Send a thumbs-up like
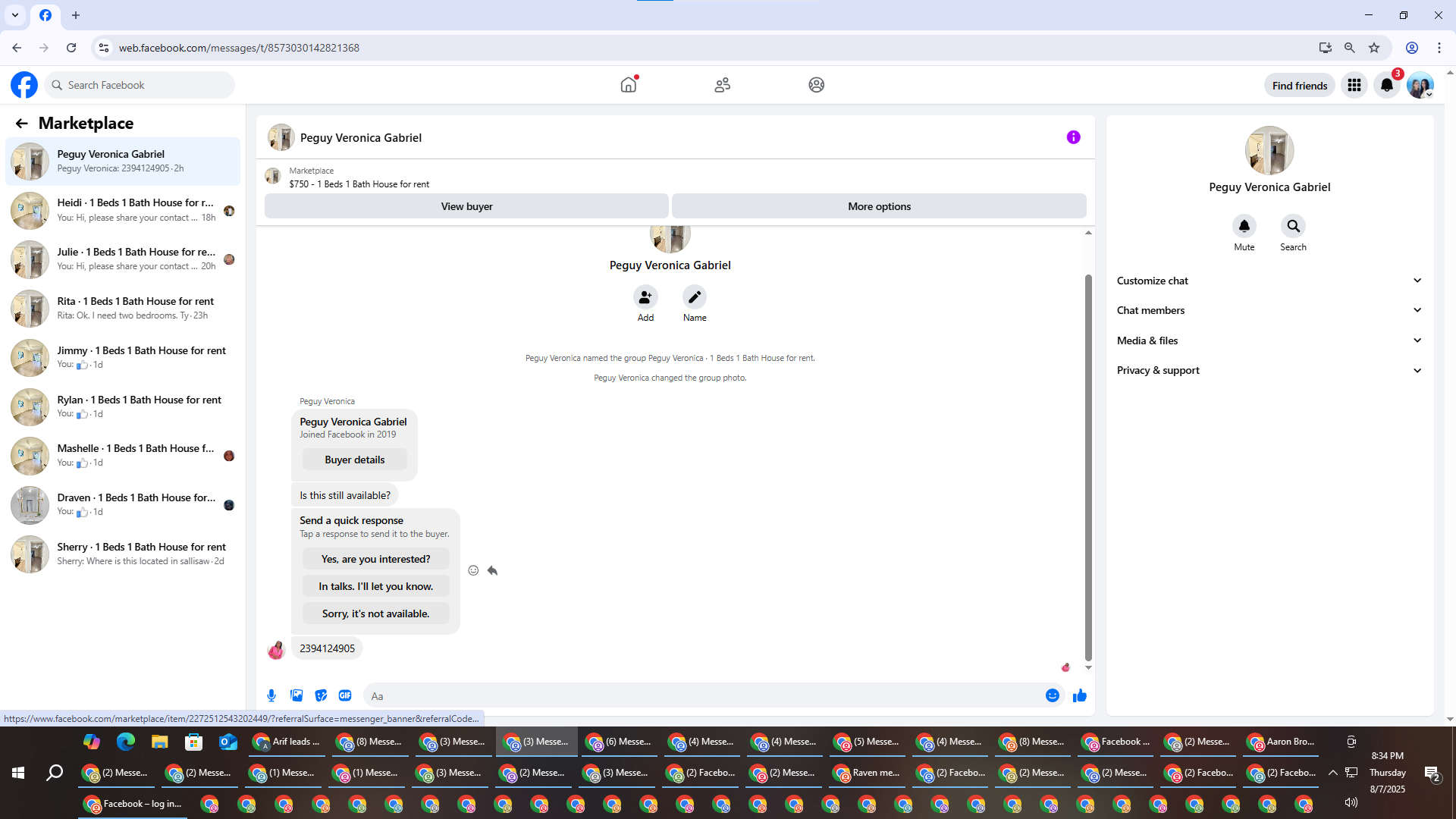The image size is (1456, 819). 1080,695
